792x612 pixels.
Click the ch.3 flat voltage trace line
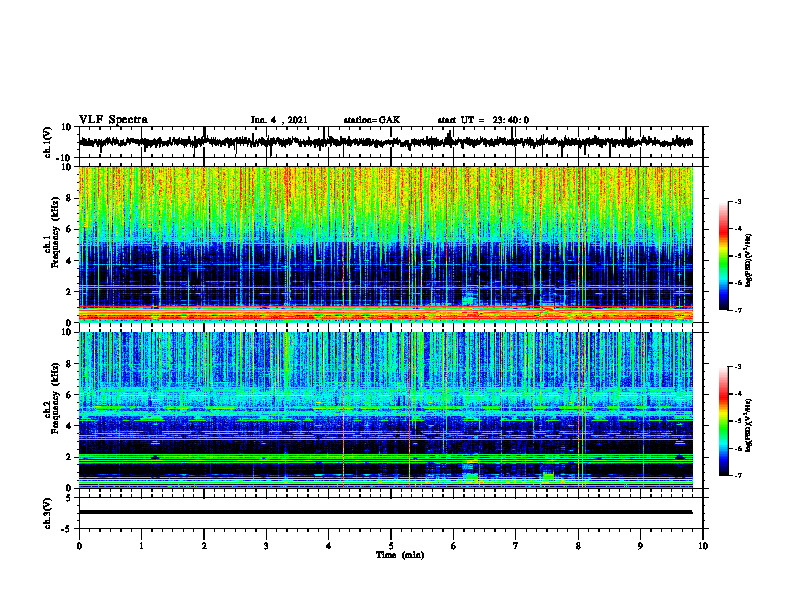pyautogui.click(x=385, y=512)
